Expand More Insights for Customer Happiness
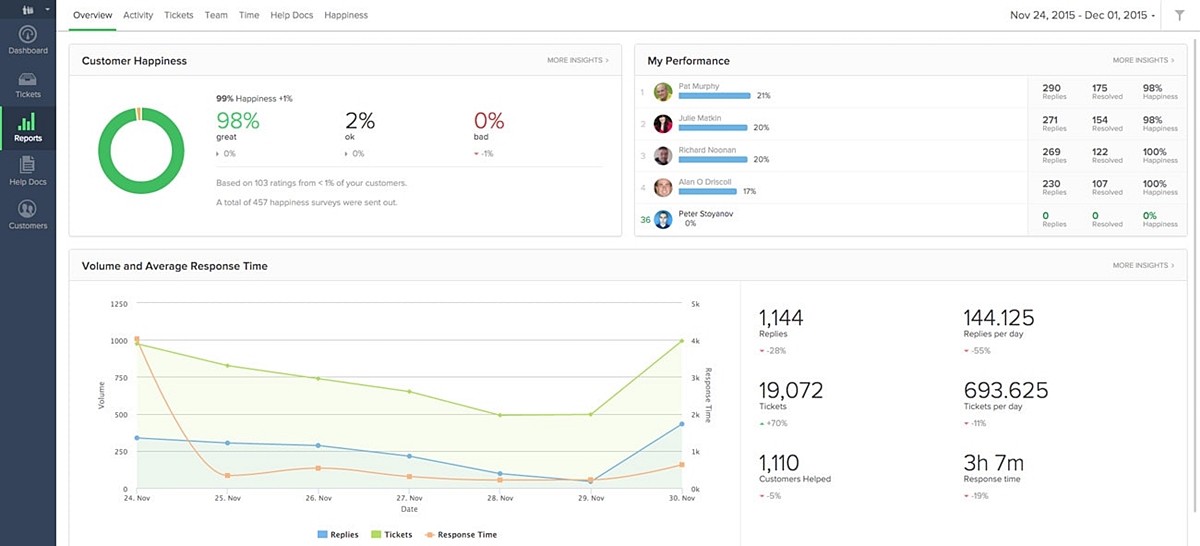The height and width of the screenshot is (546, 1200). tap(577, 61)
